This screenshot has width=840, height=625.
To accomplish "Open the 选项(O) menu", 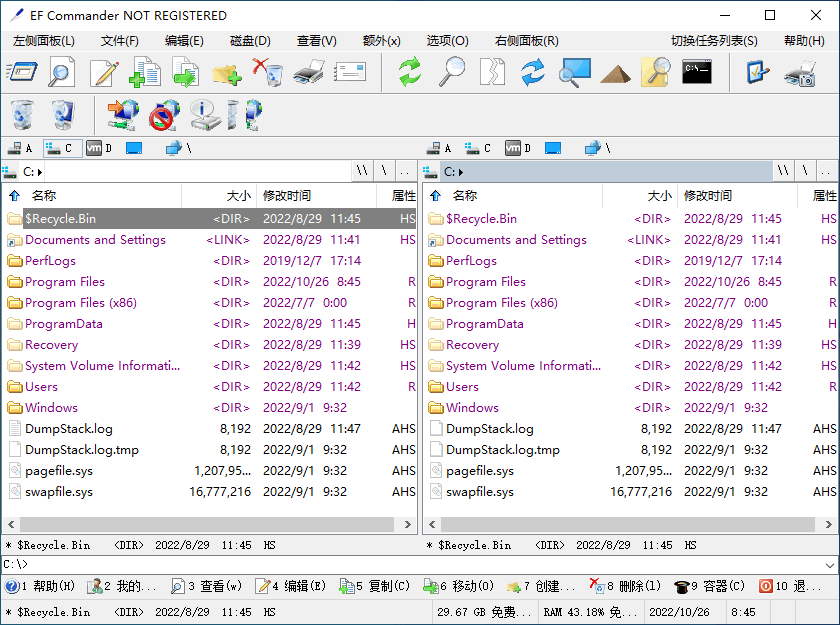I will point(447,41).
